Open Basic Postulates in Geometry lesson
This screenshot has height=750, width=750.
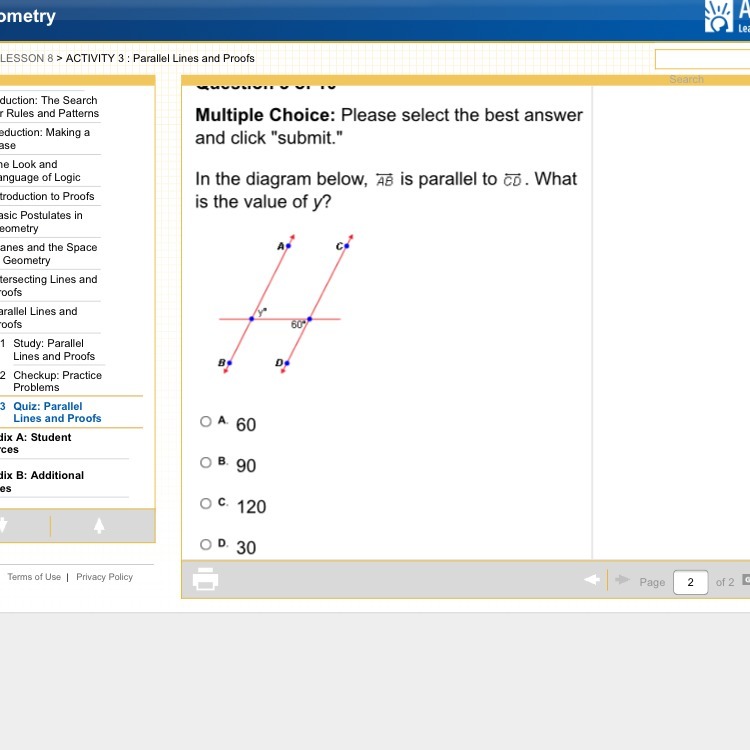pos(41,222)
